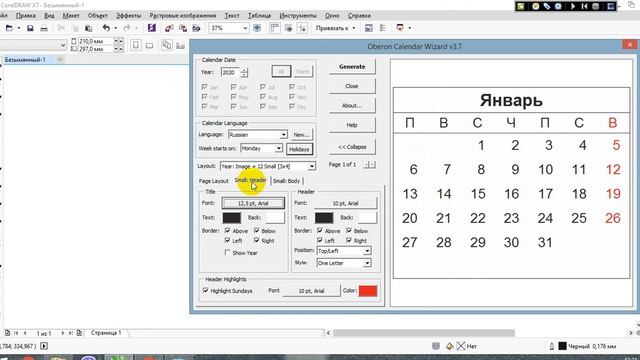Click the Undo arrow icon
640x360 pixels.
point(106,28)
